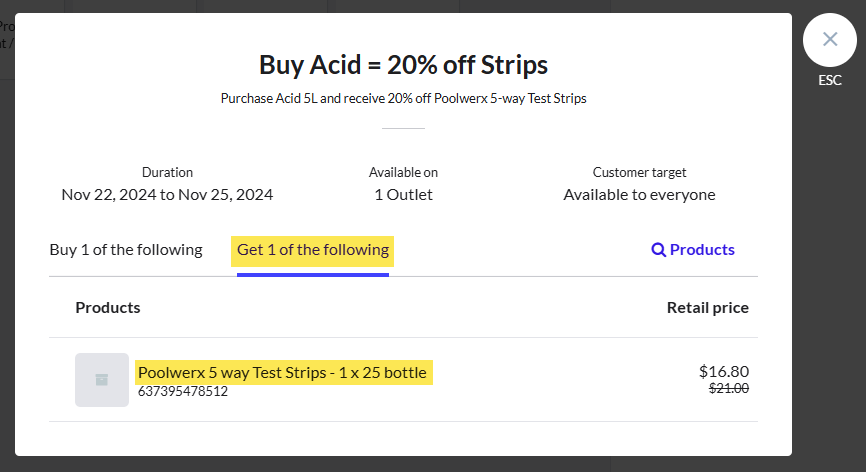Click the 1 Outlet availability text

click(403, 194)
